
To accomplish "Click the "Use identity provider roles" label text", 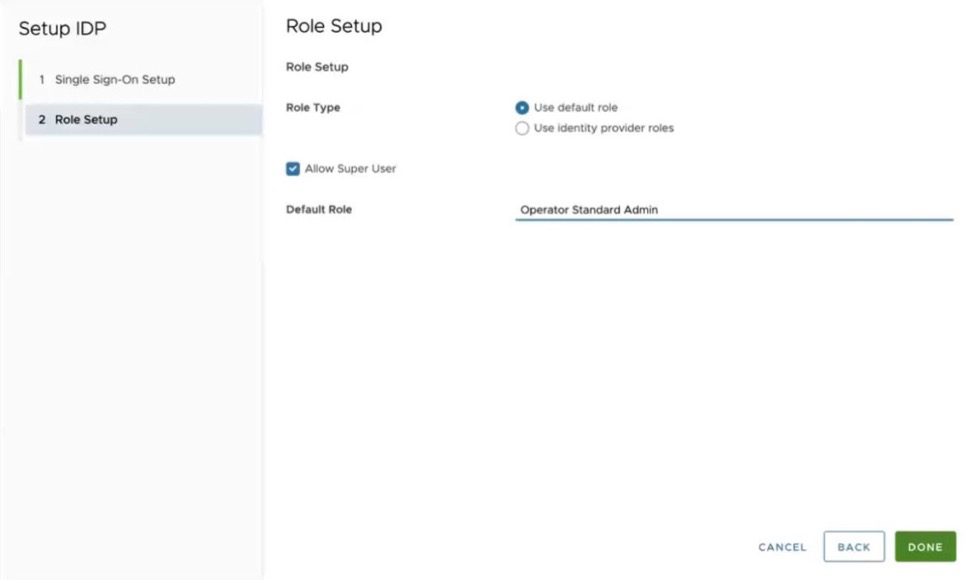I will click(603, 128).
